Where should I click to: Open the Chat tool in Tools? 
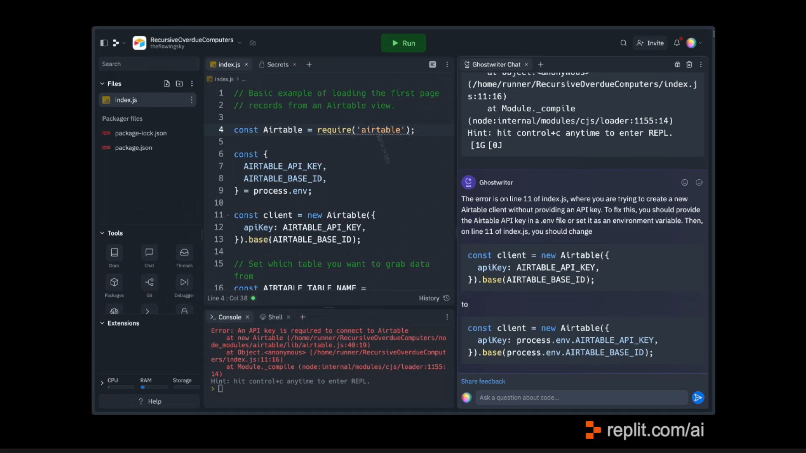(x=149, y=256)
